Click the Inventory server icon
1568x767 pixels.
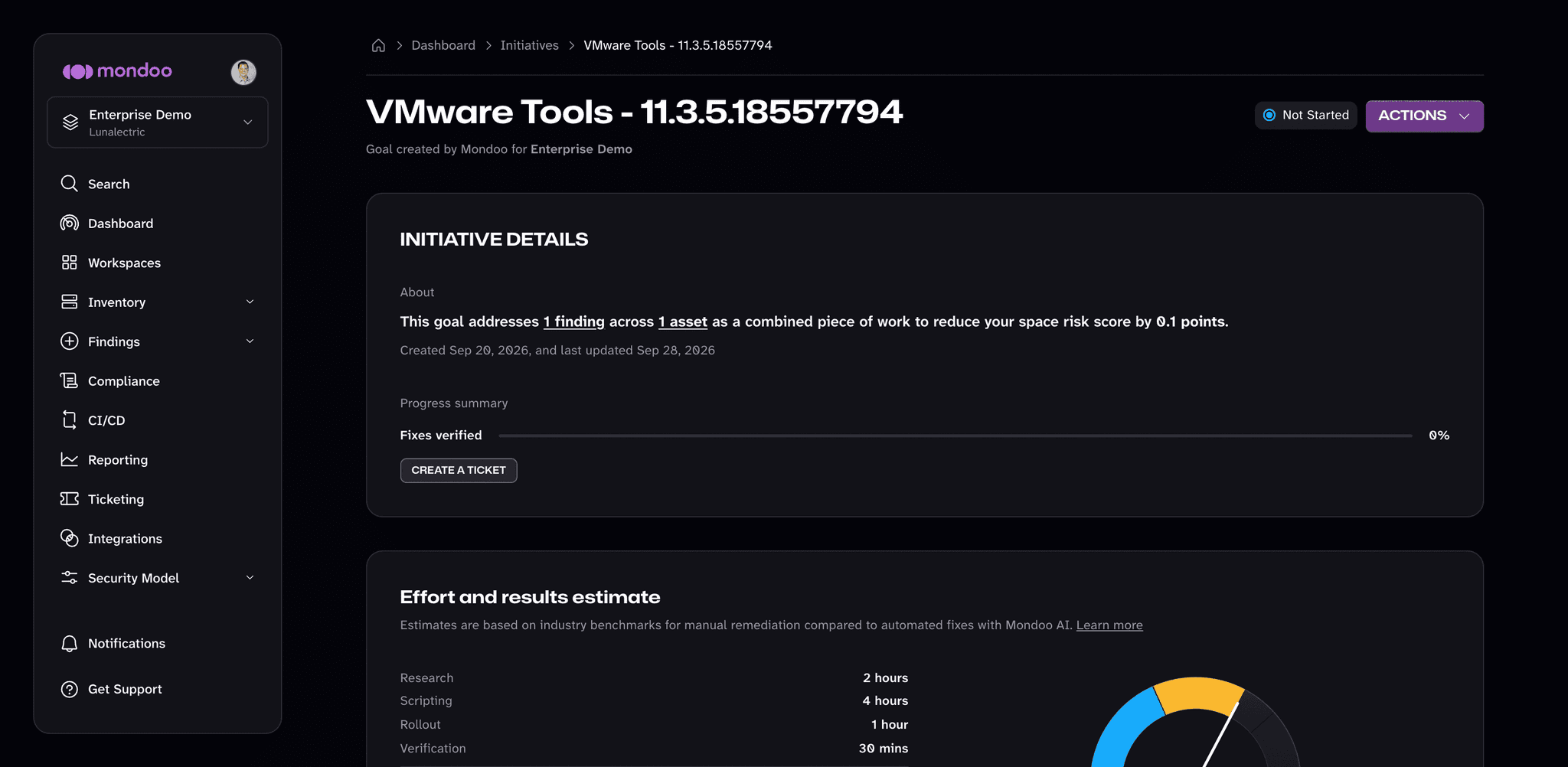coord(70,302)
